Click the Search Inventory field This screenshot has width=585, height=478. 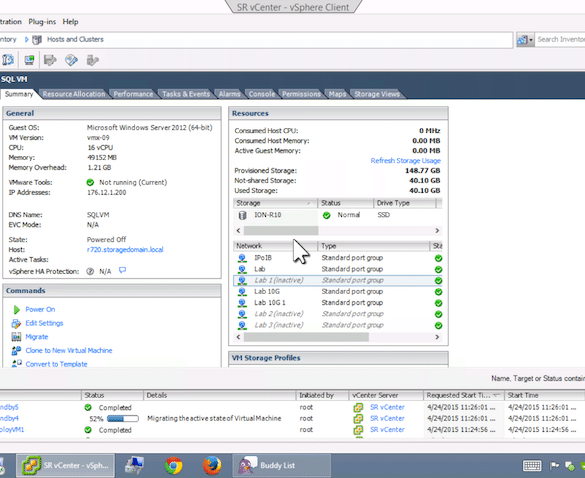[560, 39]
